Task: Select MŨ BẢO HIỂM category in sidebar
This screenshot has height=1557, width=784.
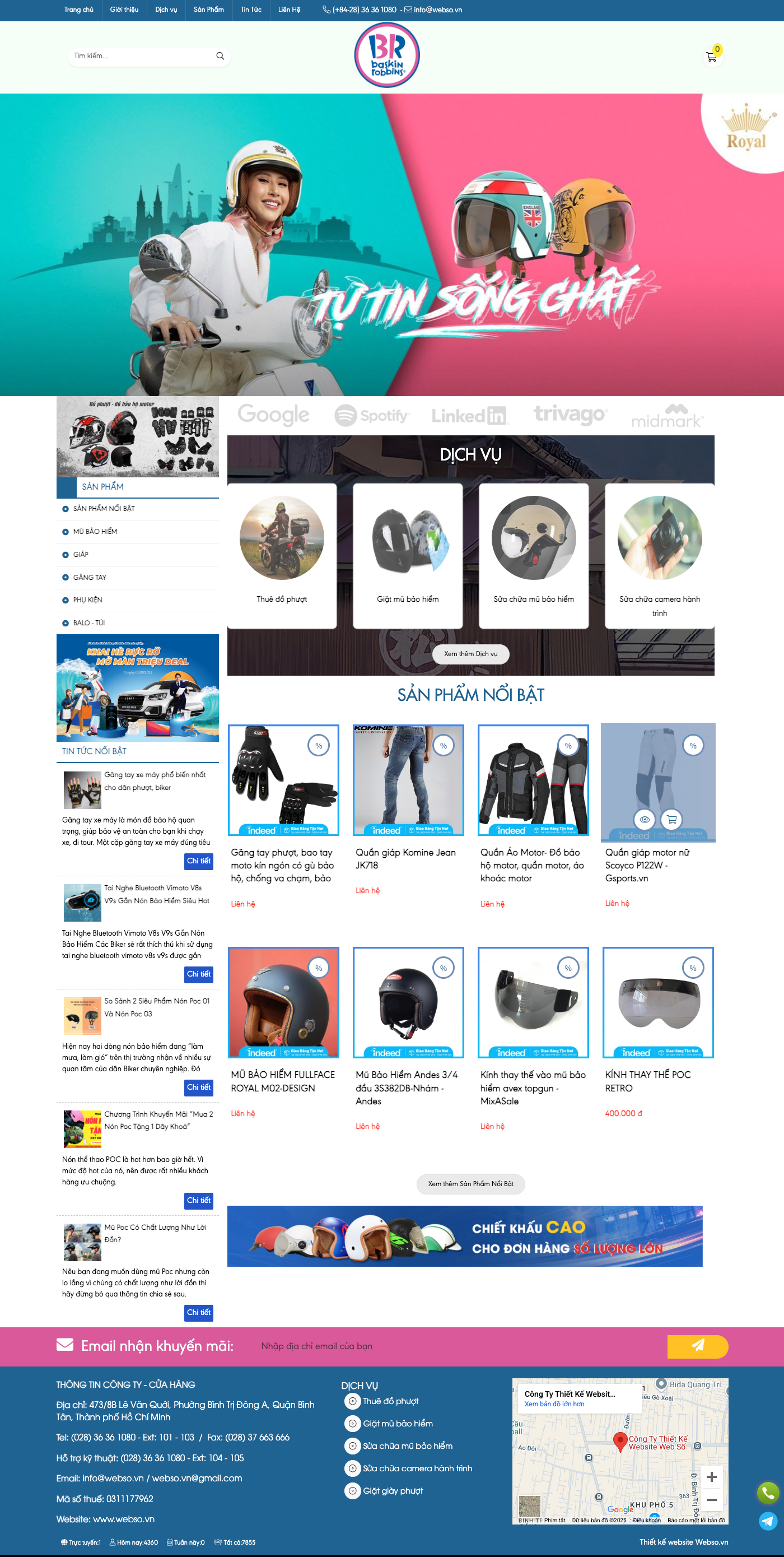Action: (95, 531)
